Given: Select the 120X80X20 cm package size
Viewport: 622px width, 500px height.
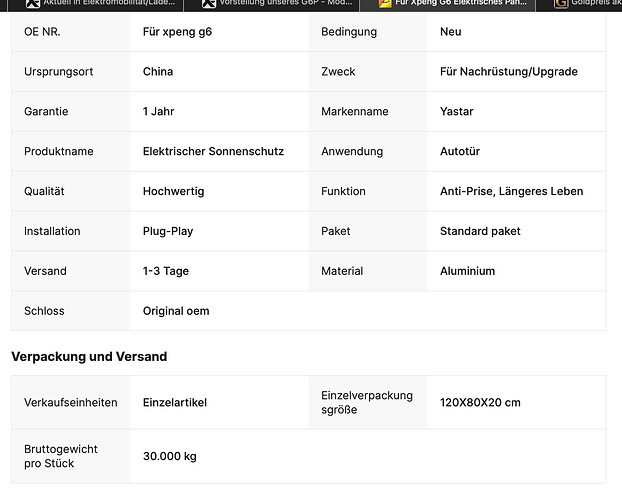Looking at the screenshot, I should coord(480,402).
